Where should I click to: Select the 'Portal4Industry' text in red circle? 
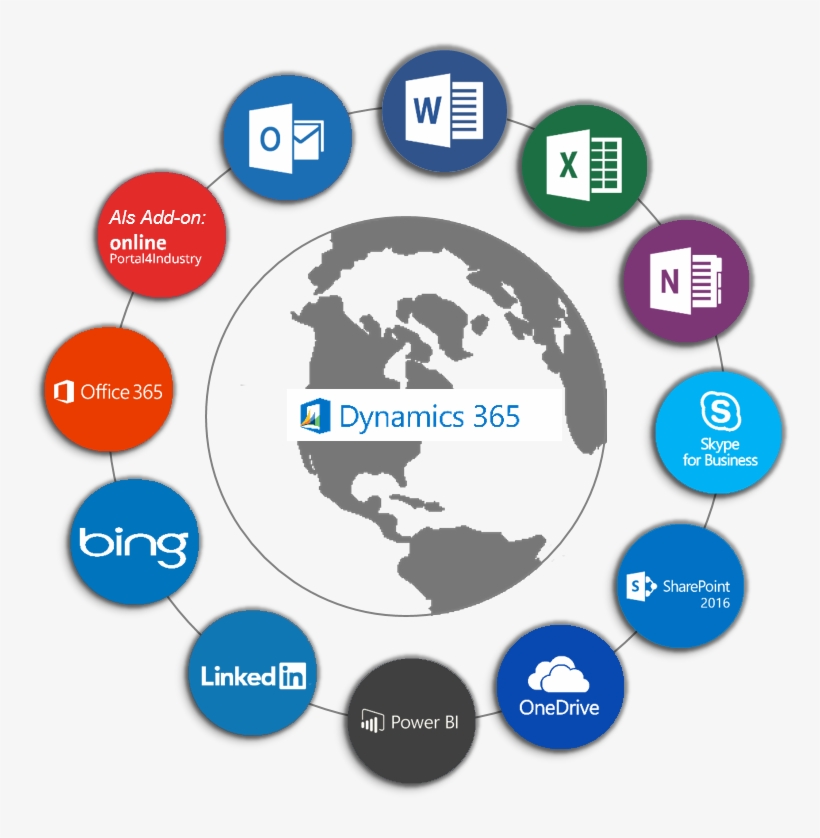[x=155, y=260]
